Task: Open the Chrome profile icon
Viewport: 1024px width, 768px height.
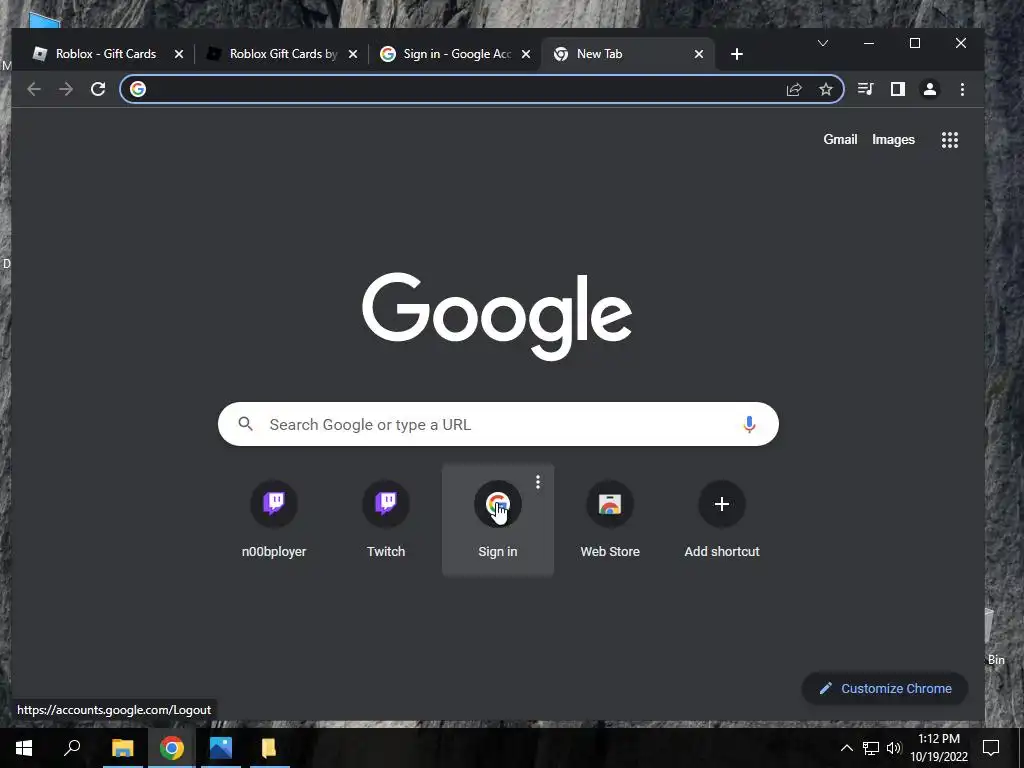Action: (930, 89)
